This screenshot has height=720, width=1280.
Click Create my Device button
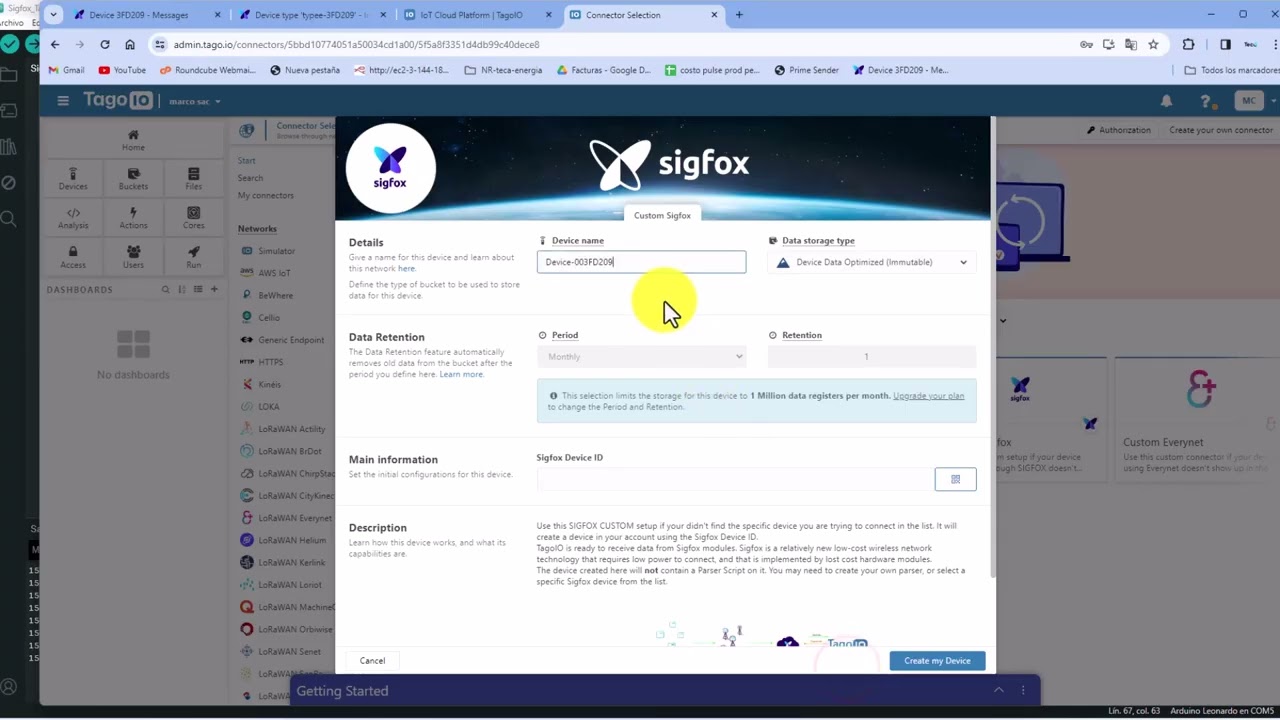coord(937,660)
